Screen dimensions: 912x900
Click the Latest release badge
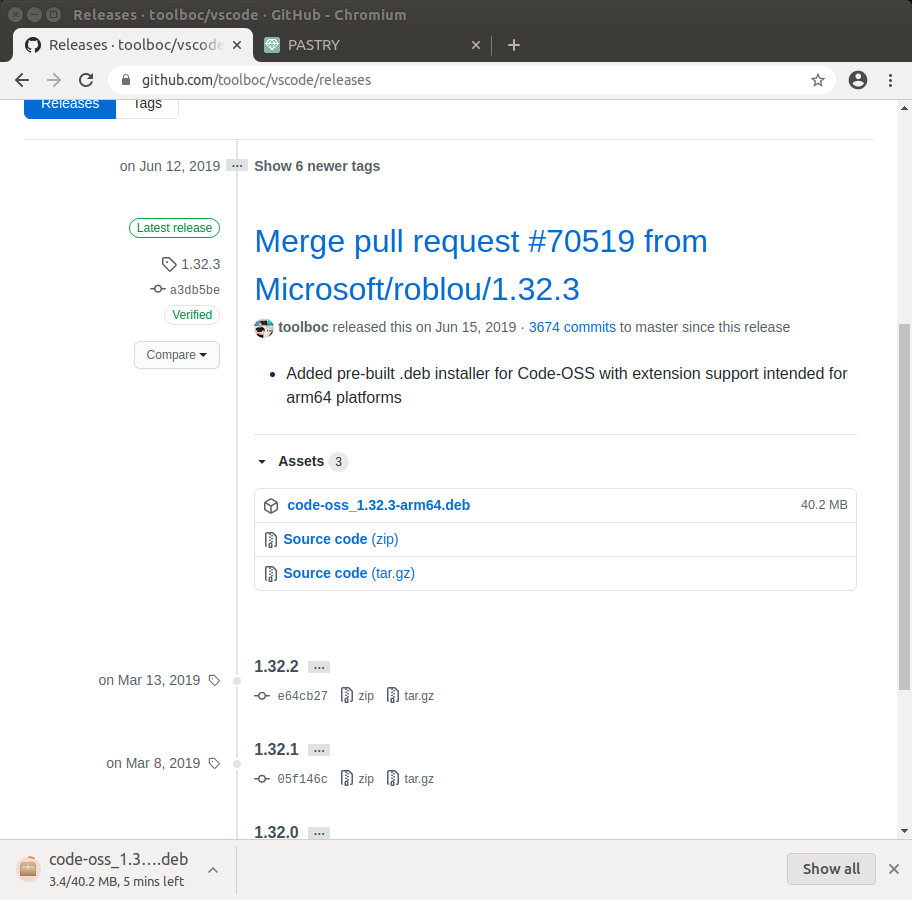pyautogui.click(x=174, y=227)
